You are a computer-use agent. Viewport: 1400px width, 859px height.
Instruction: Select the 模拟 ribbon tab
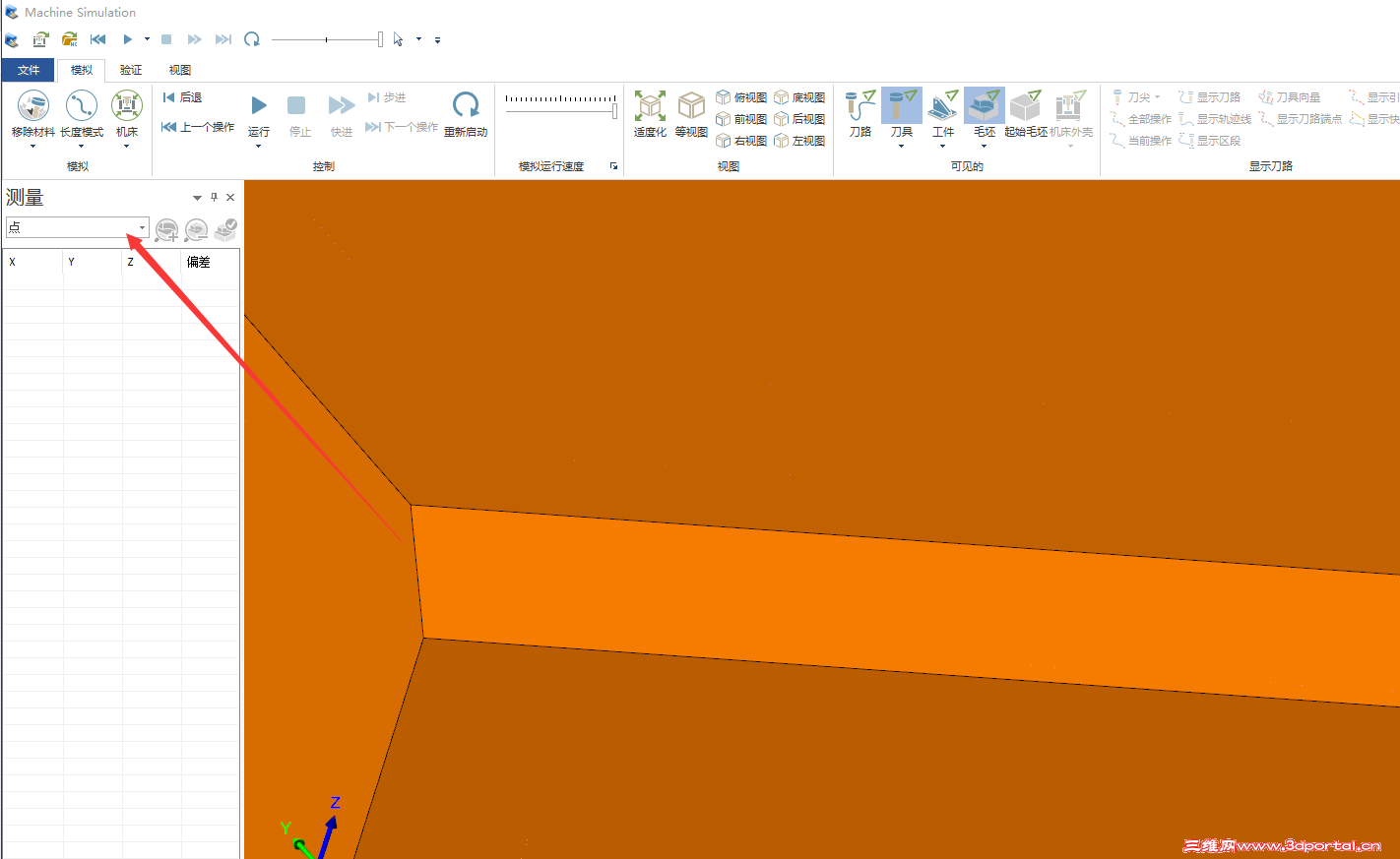pyautogui.click(x=82, y=70)
